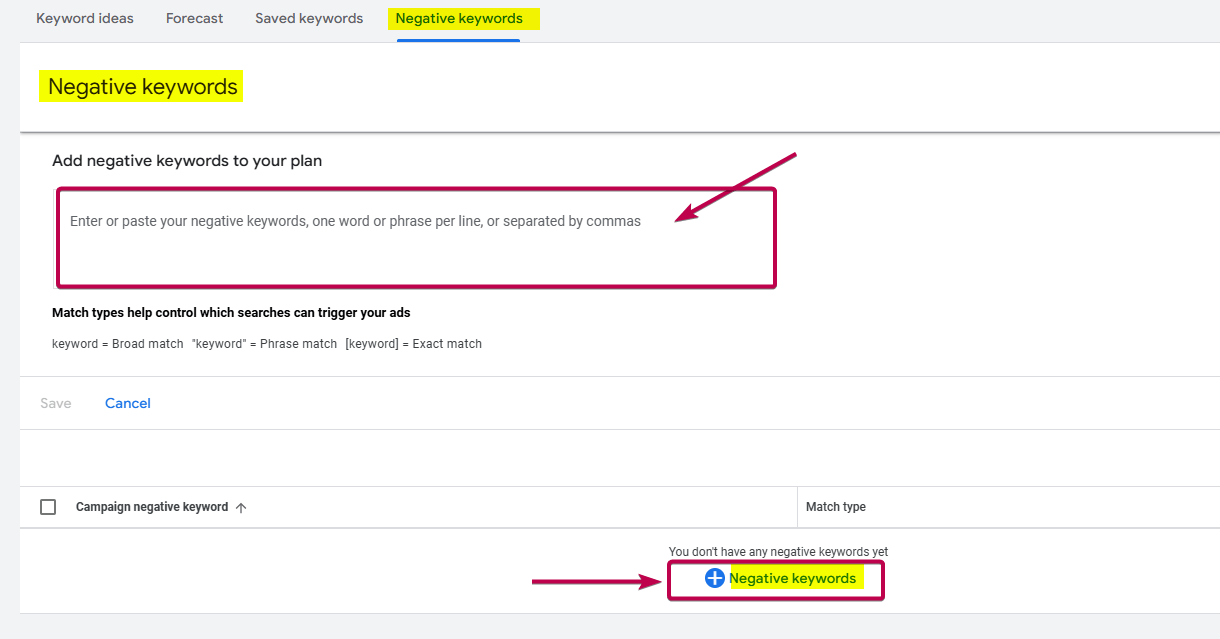Click the Negative keywords add button label
Image resolution: width=1220 pixels, height=639 pixels.
click(x=792, y=578)
